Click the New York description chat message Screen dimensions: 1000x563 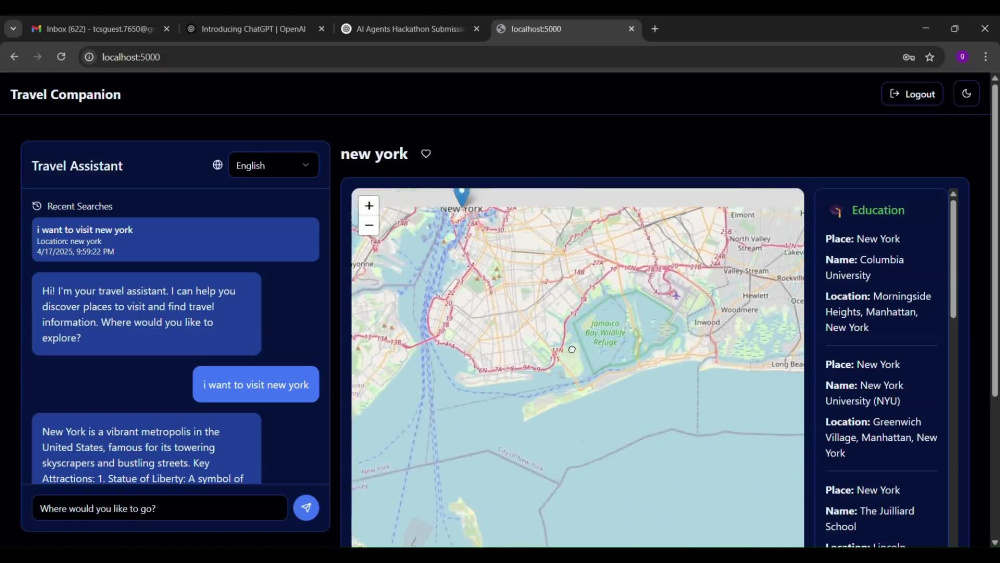147,448
